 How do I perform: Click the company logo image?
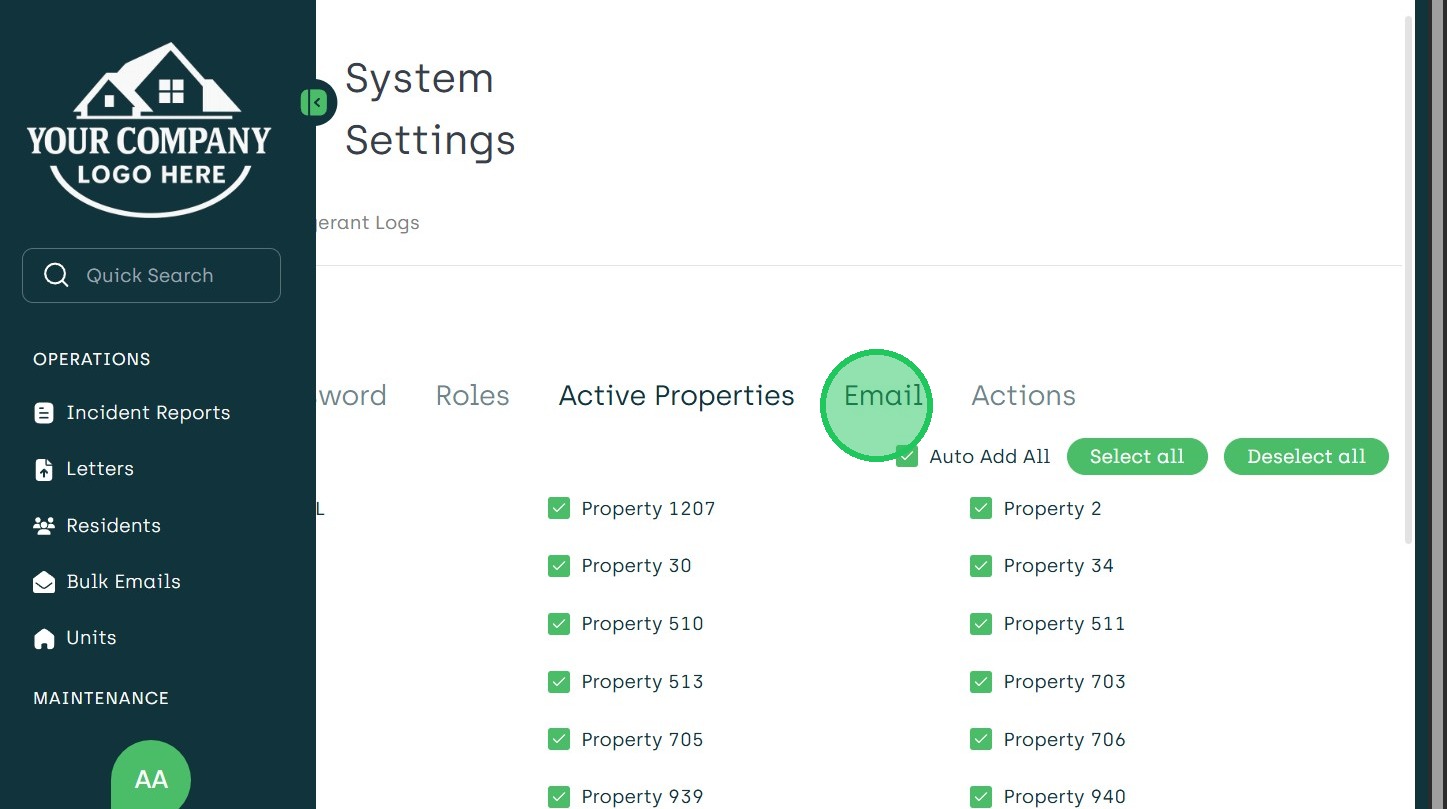click(149, 129)
